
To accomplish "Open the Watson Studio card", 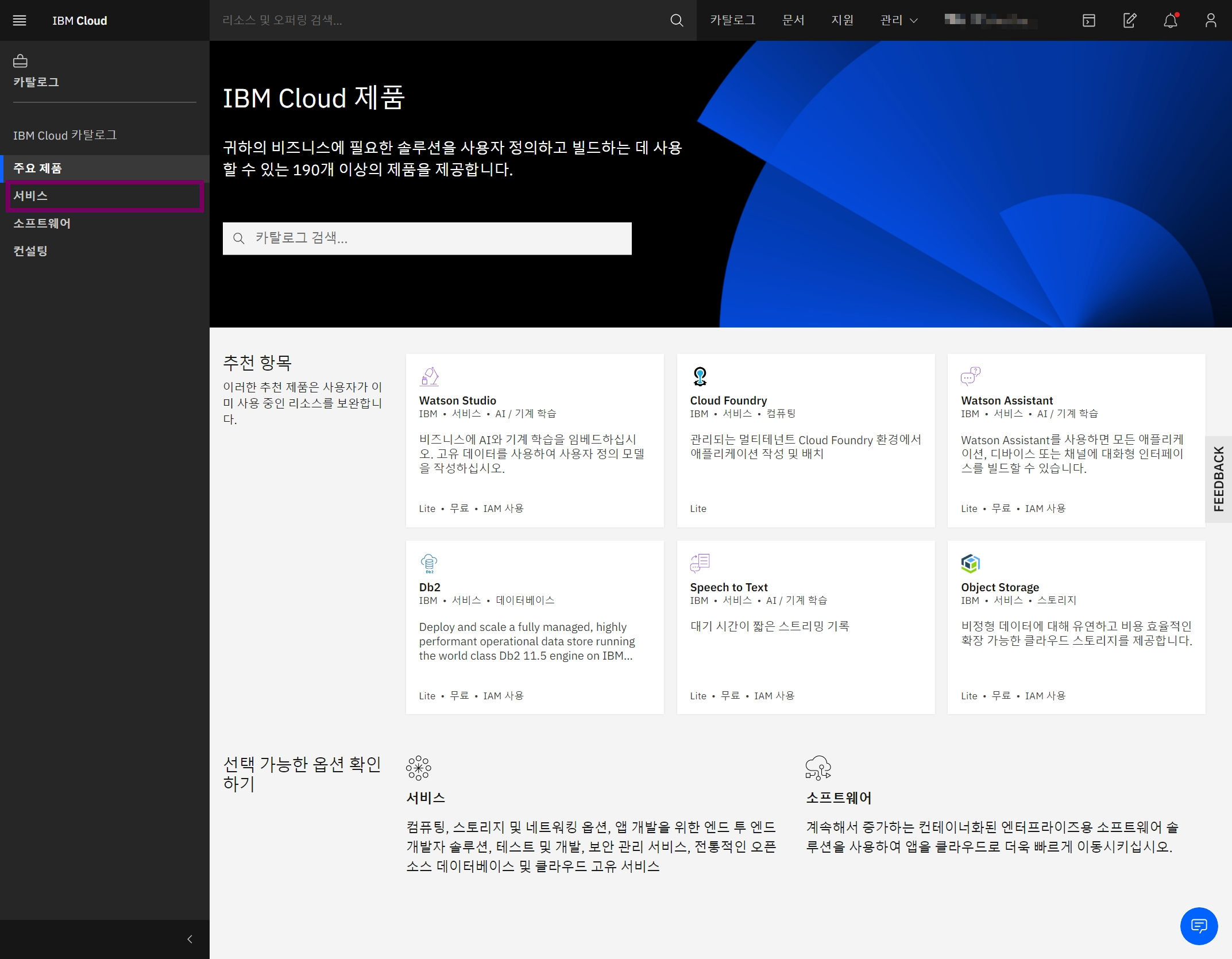I will coord(534,440).
